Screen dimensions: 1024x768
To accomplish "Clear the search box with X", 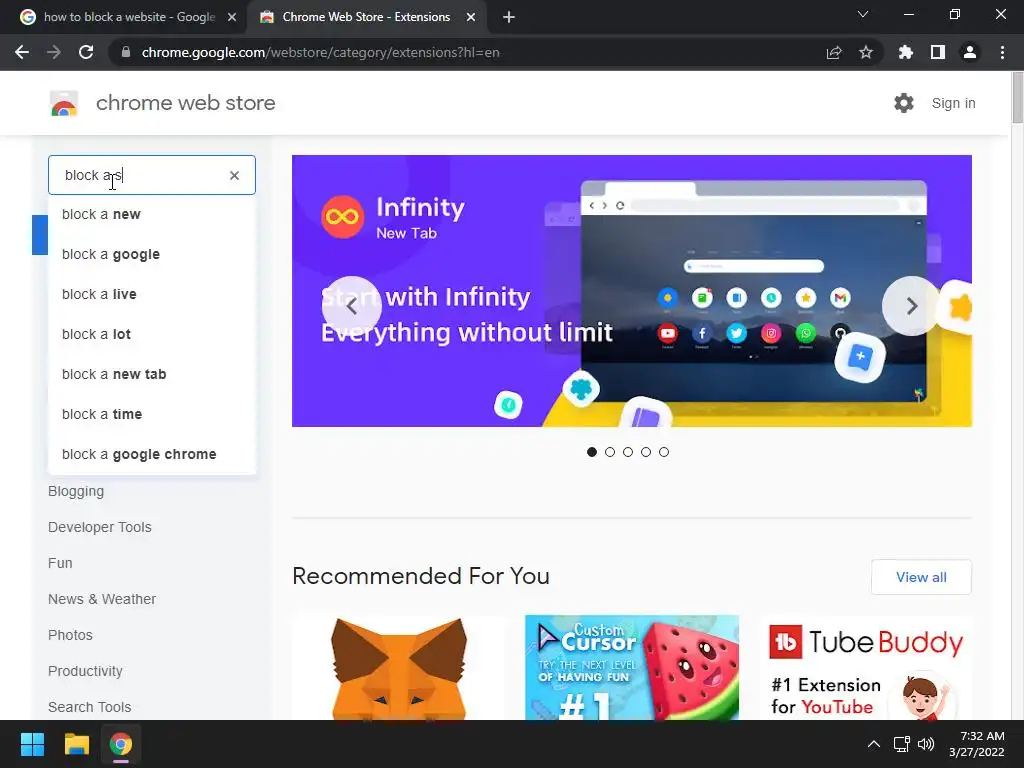I will pos(234,175).
